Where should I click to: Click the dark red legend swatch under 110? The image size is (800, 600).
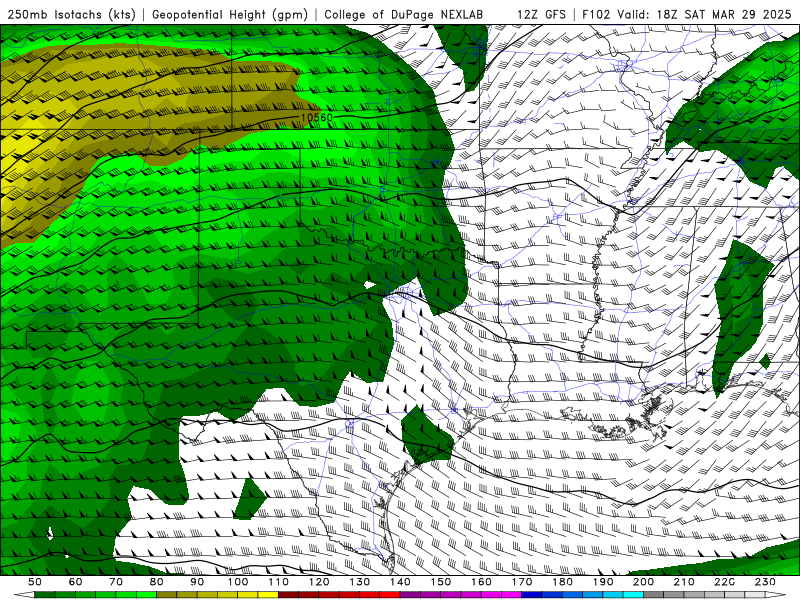pyautogui.click(x=288, y=595)
